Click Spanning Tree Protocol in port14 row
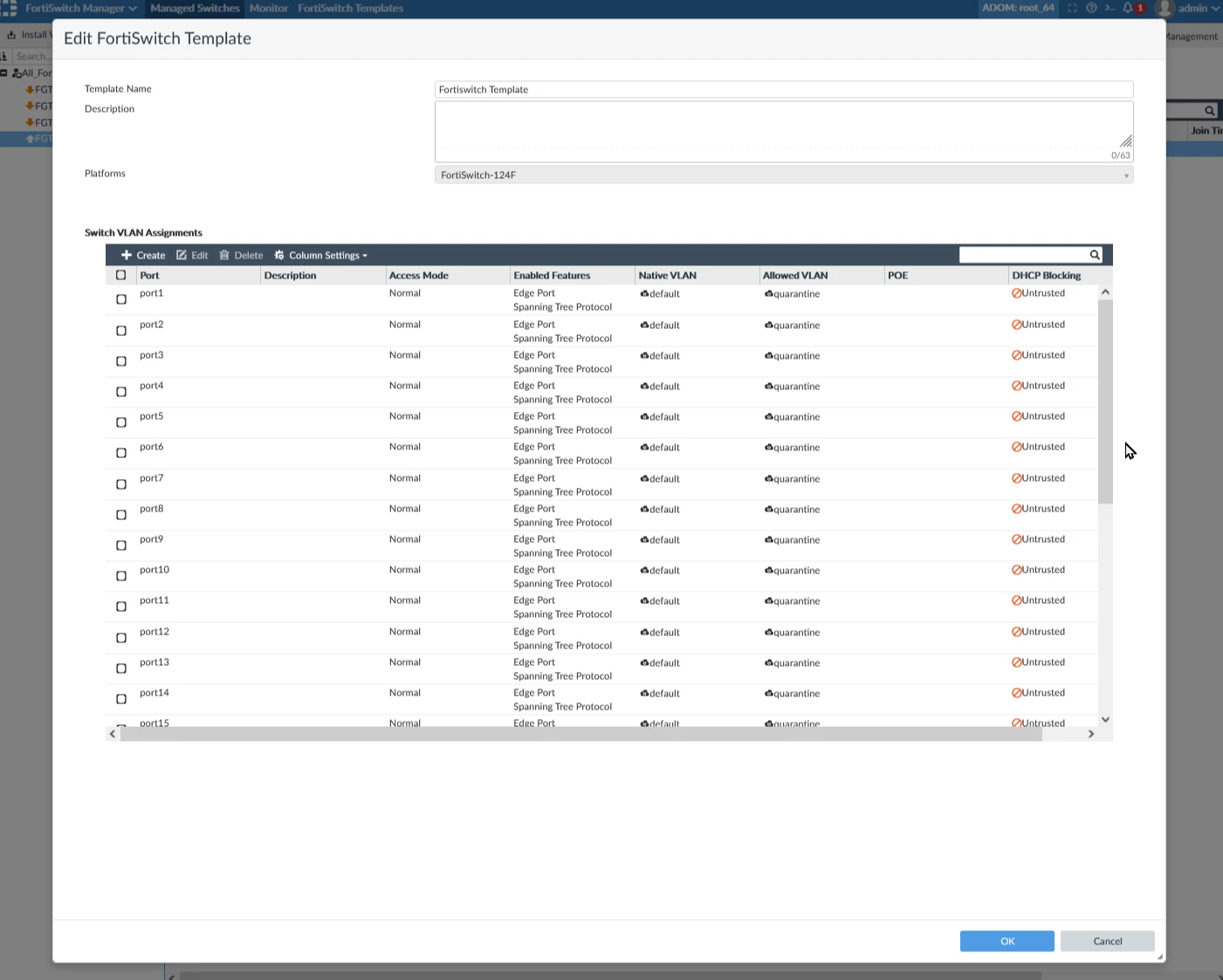The image size is (1223, 980). point(563,707)
